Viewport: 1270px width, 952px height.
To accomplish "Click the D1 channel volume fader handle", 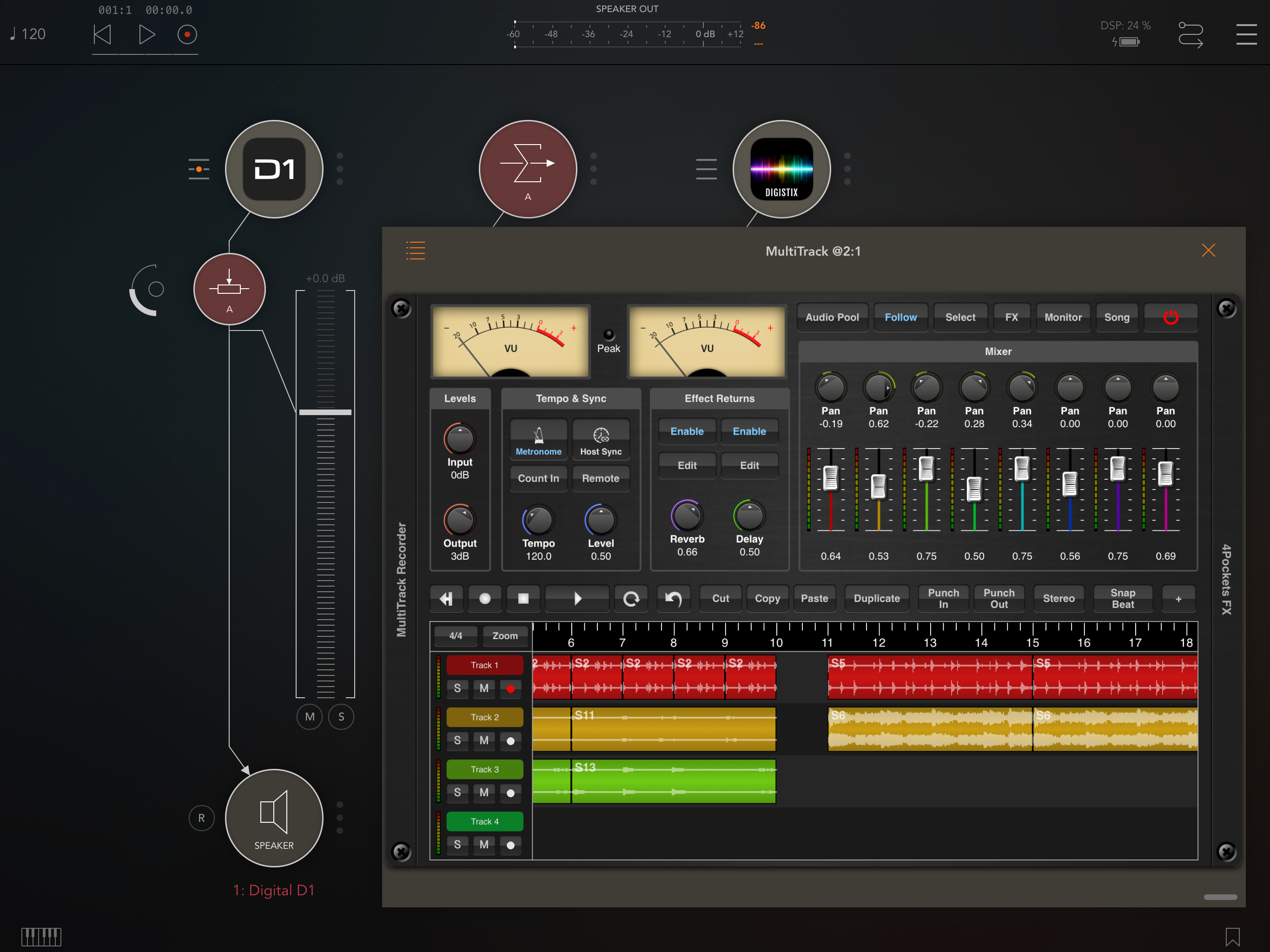I will tap(325, 412).
